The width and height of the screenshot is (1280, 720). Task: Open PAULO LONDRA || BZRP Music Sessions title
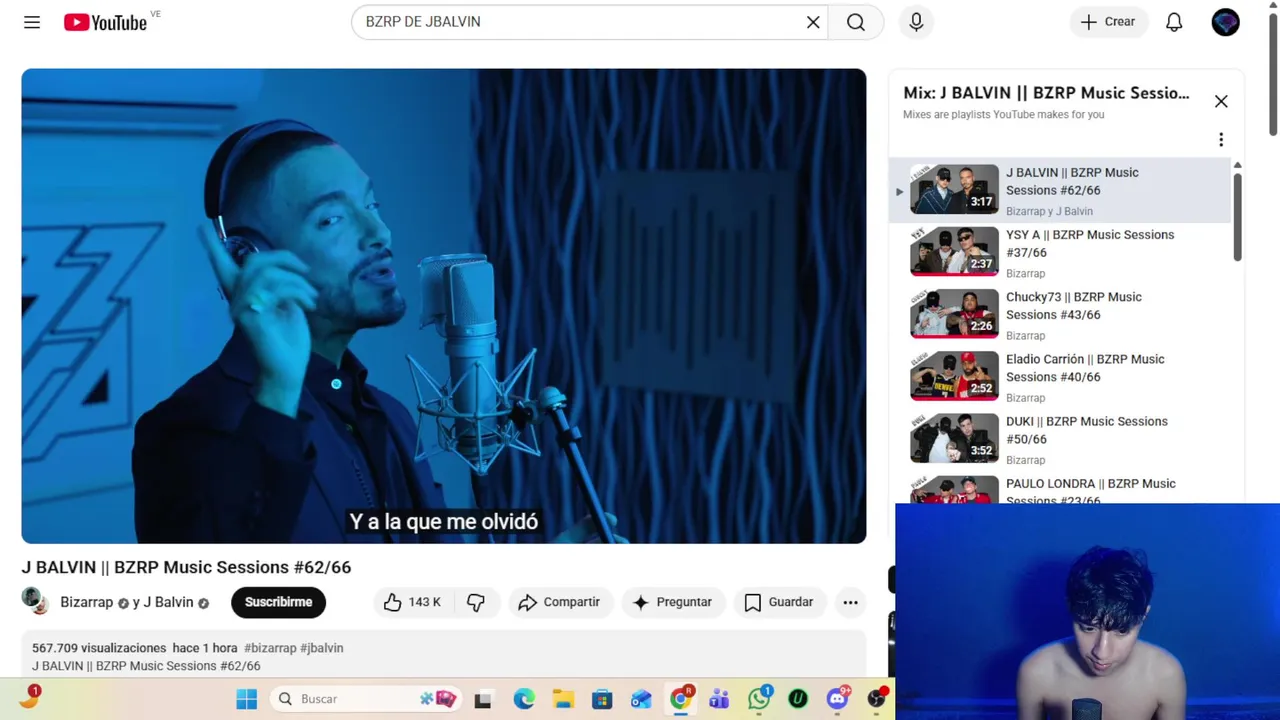click(x=1091, y=491)
